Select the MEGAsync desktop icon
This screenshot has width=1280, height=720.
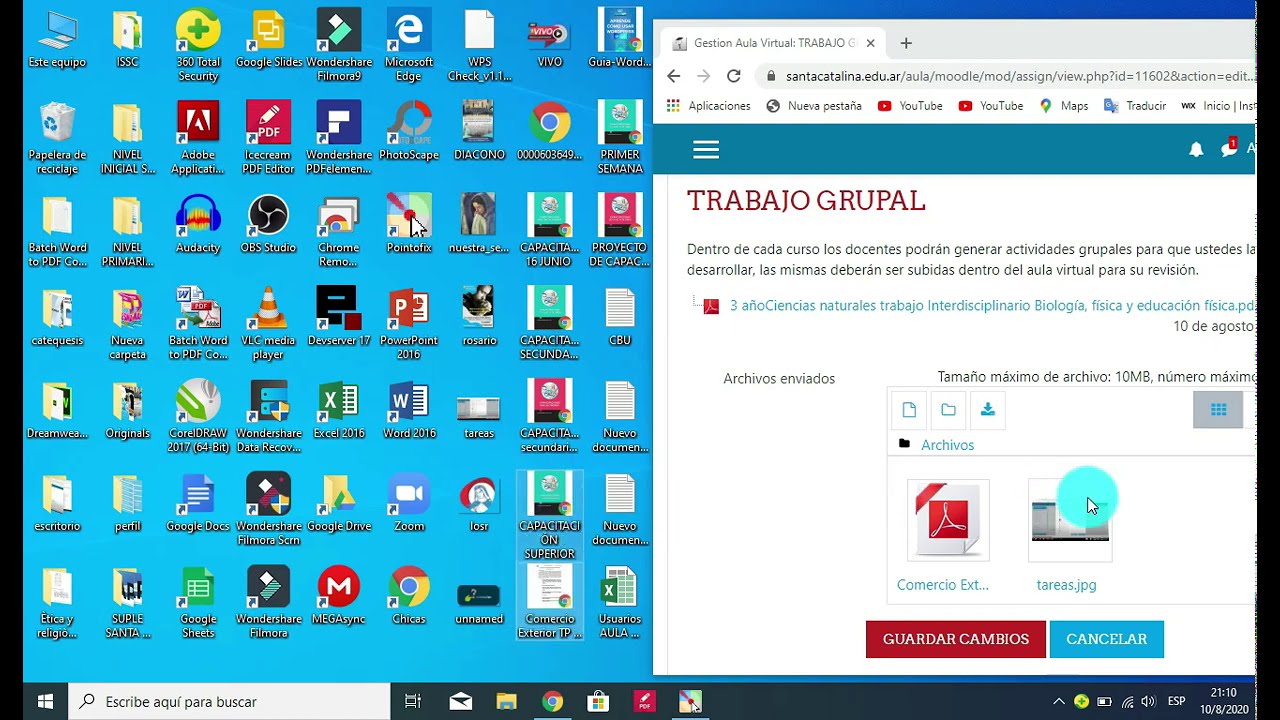coord(338,596)
